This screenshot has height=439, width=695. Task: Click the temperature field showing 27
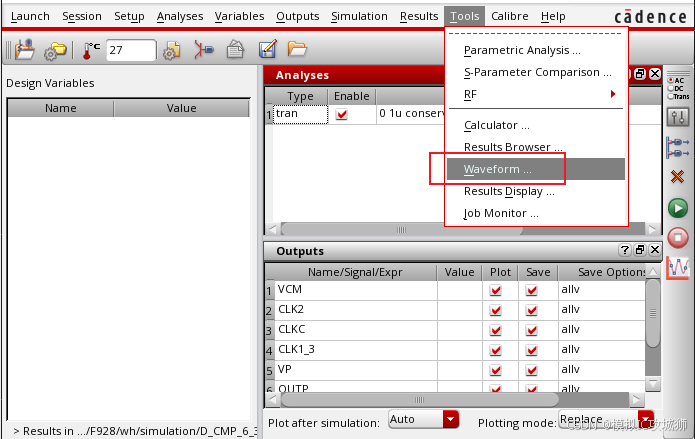[131, 50]
